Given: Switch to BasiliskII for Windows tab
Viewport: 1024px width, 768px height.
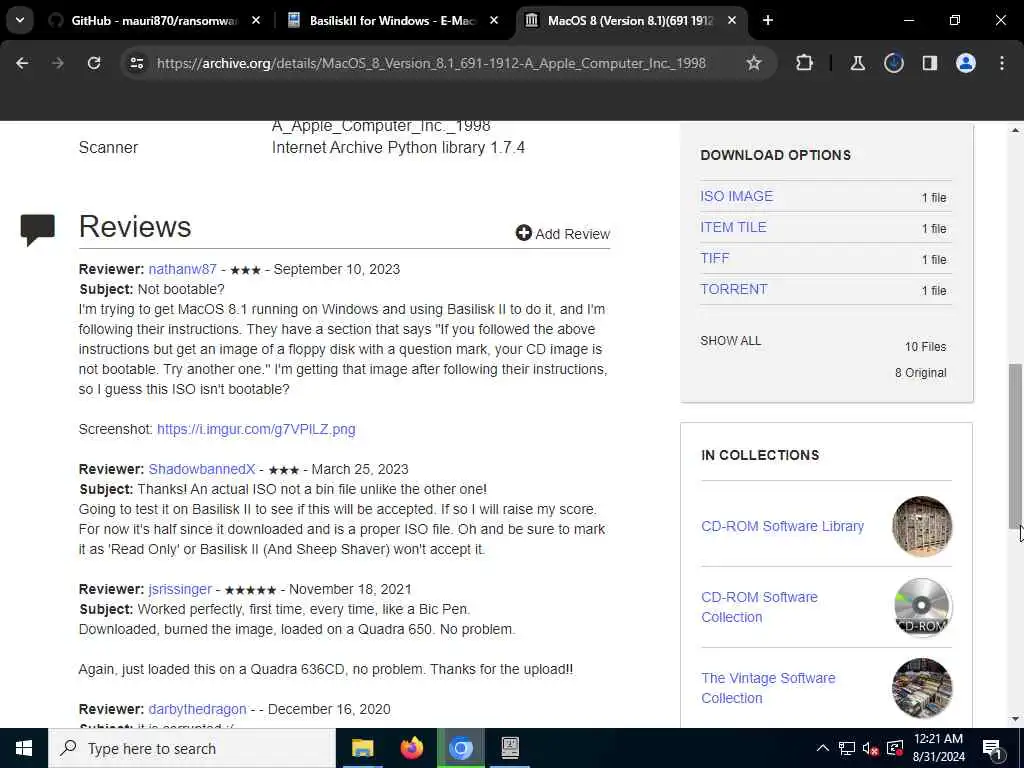Looking at the screenshot, I should (393, 20).
